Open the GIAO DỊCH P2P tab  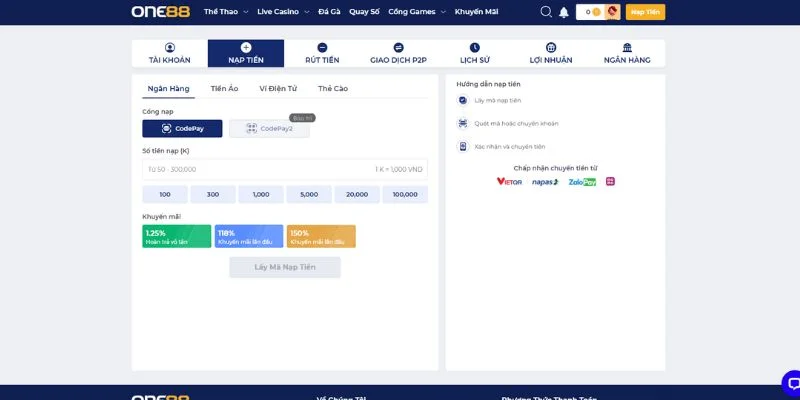[x=398, y=54]
